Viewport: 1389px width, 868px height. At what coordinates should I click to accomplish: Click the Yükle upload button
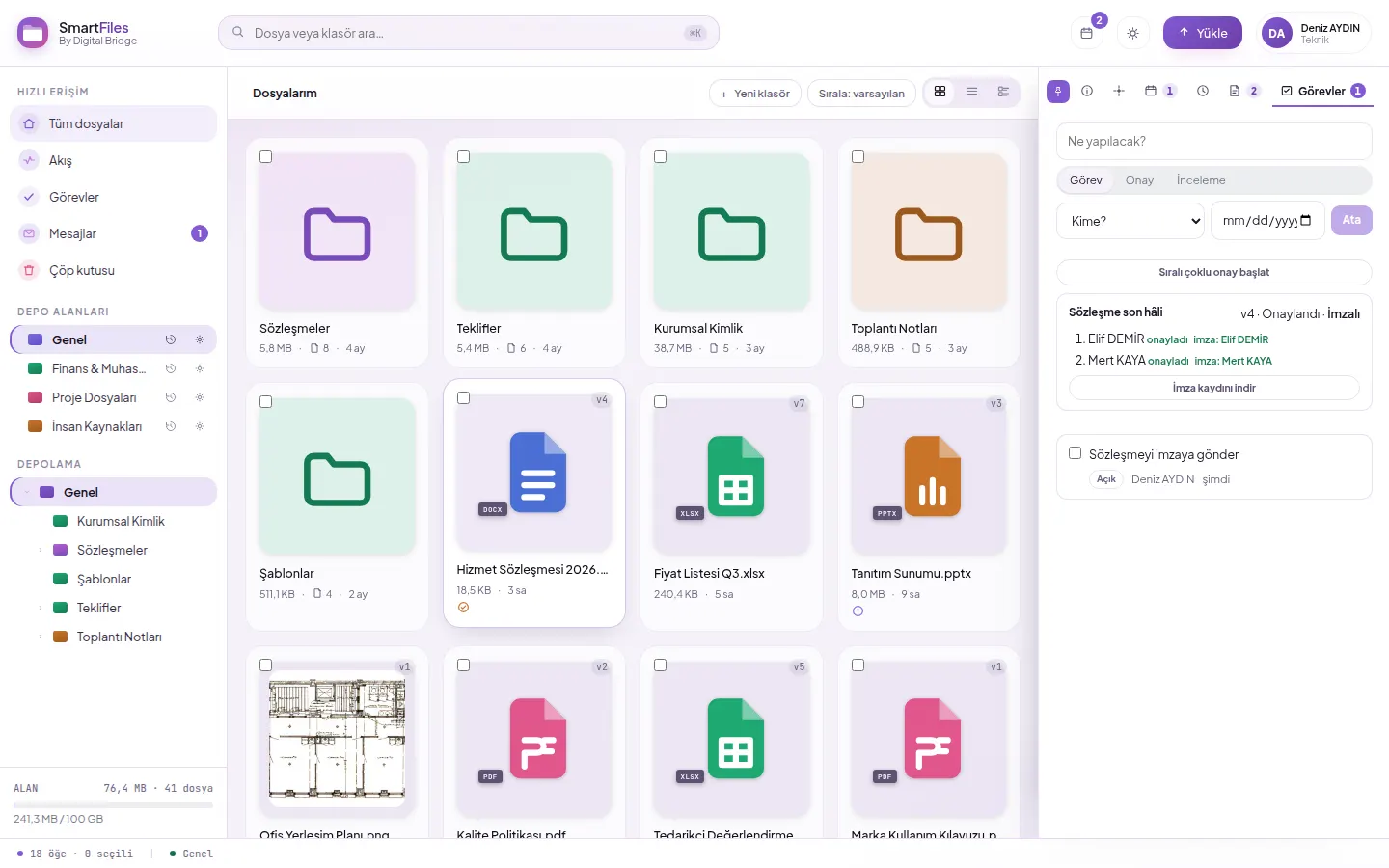1203,33
